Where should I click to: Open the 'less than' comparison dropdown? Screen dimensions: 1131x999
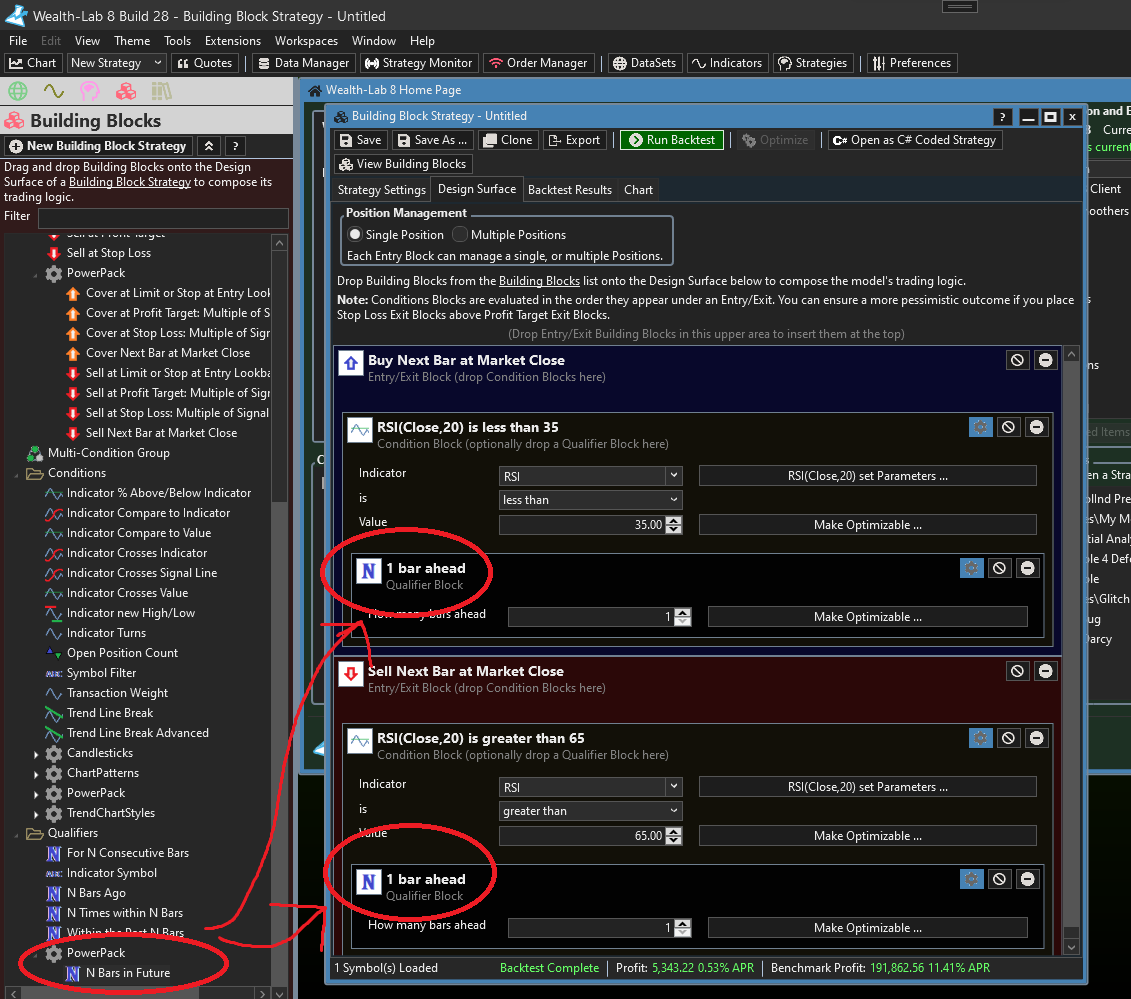tap(590, 500)
